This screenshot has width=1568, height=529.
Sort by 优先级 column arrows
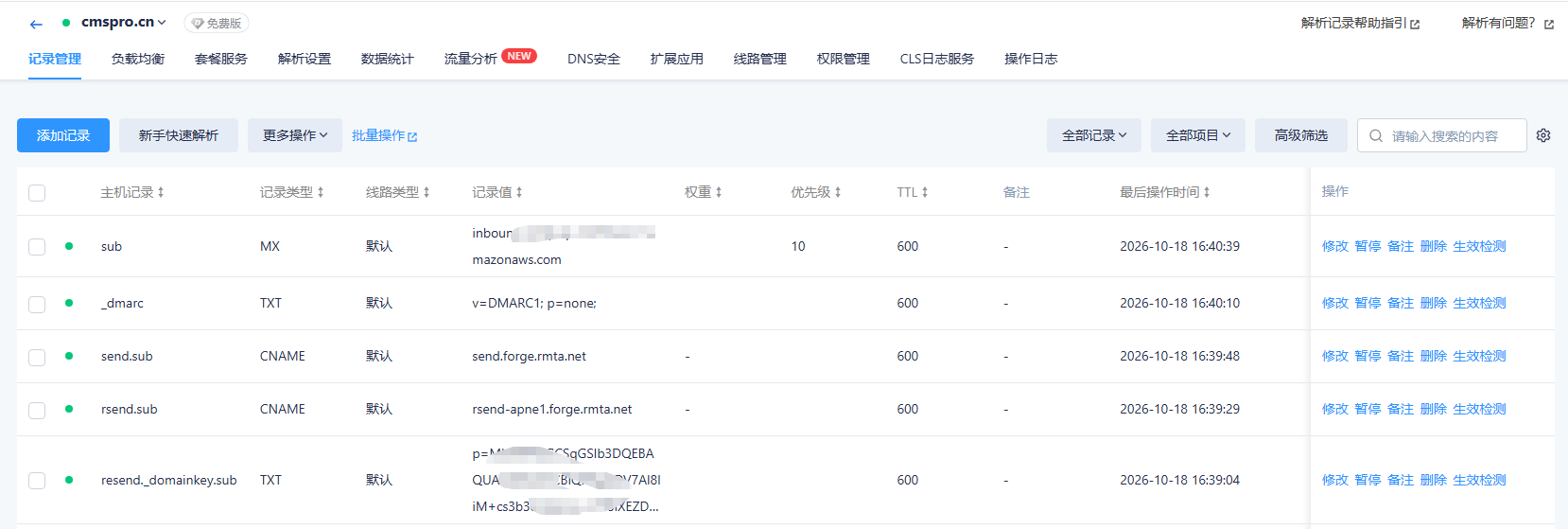(x=838, y=192)
